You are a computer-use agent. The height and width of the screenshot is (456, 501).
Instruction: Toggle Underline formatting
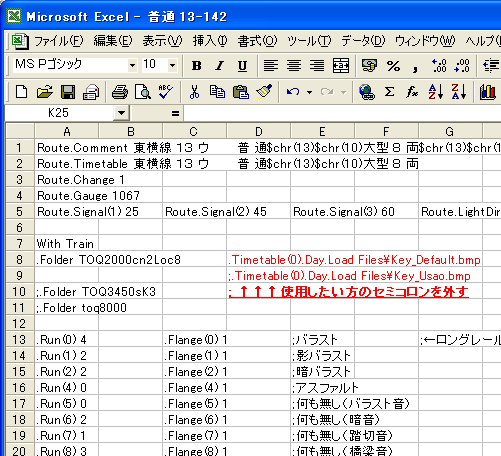pos(242,66)
